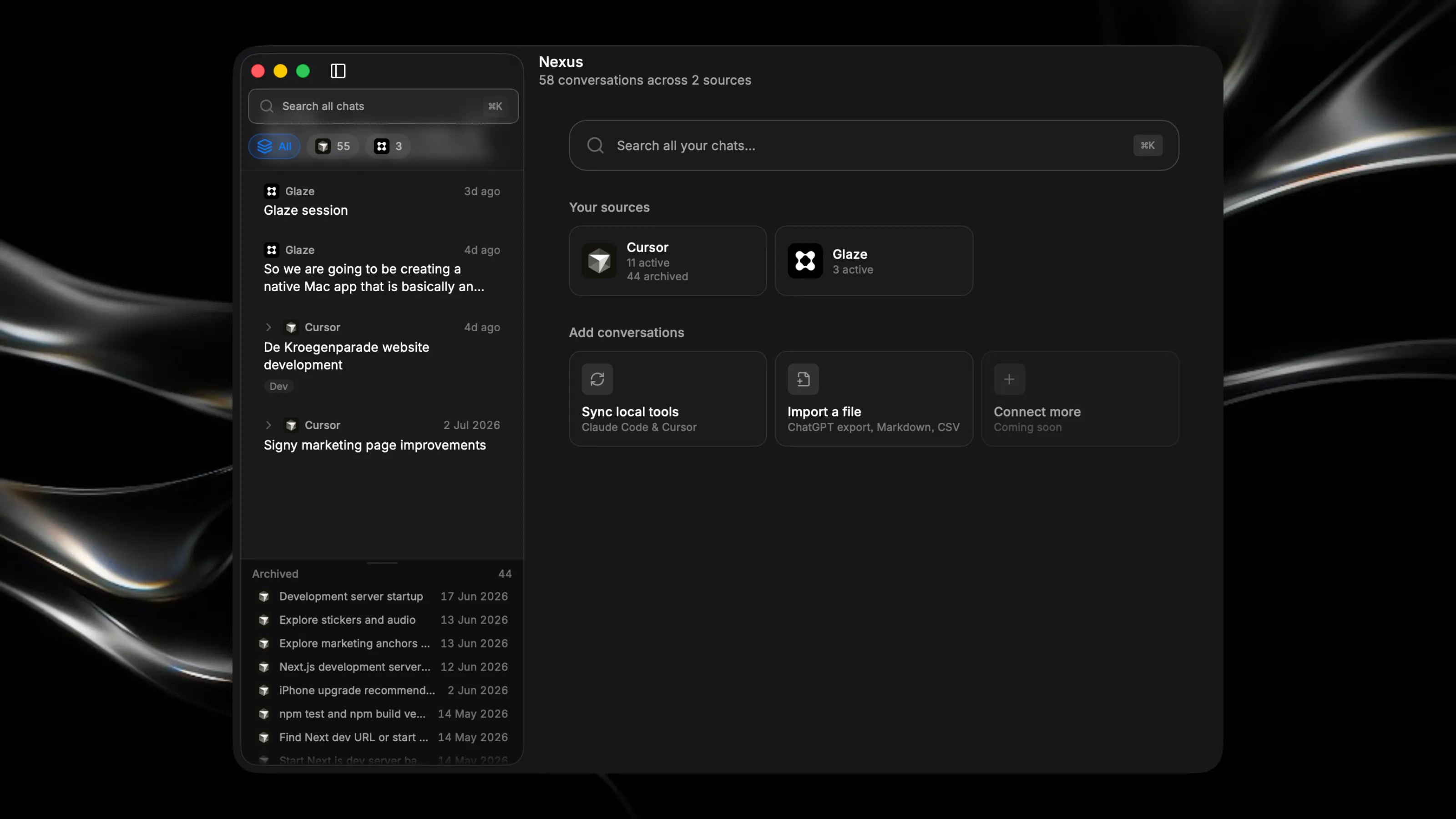Open the Cursor source card
The image size is (1456, 819).
(x=667, y=261)
